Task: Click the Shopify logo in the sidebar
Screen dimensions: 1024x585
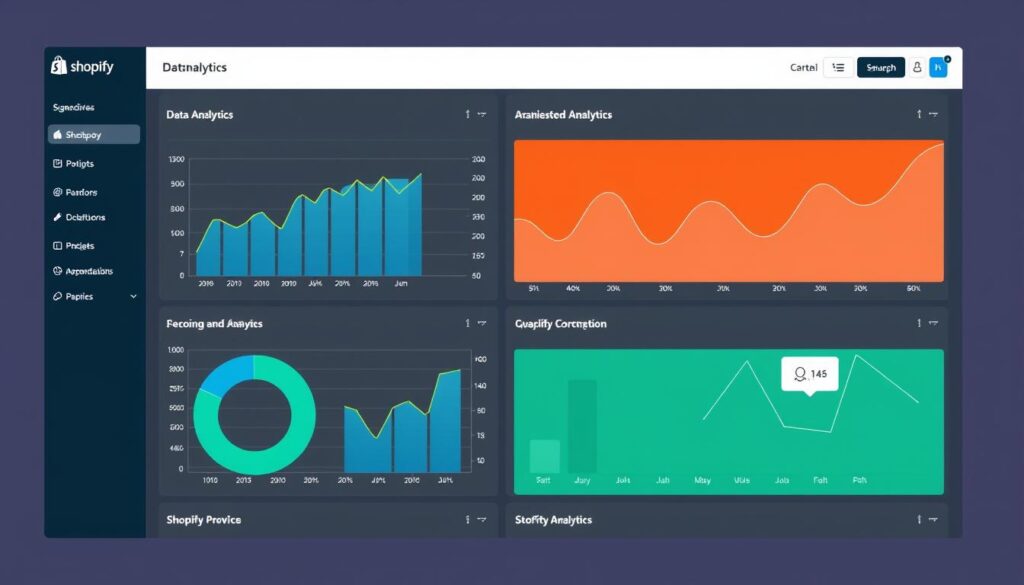Action: pyautogui.click(x=83, y=66)
